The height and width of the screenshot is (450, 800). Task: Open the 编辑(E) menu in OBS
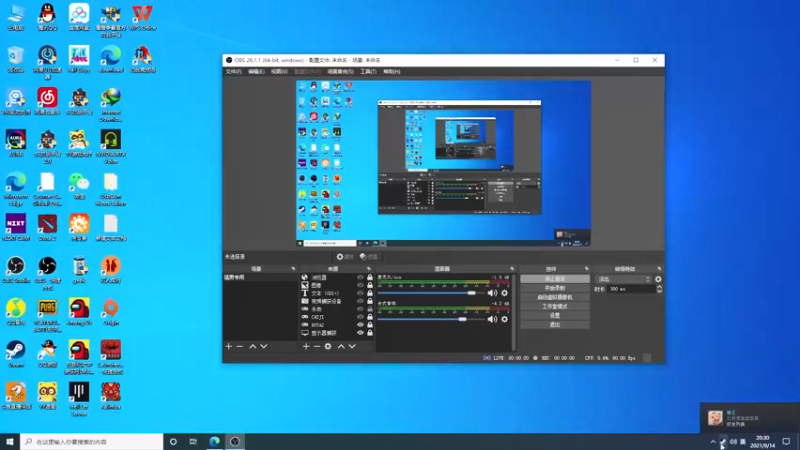point(256,71)
